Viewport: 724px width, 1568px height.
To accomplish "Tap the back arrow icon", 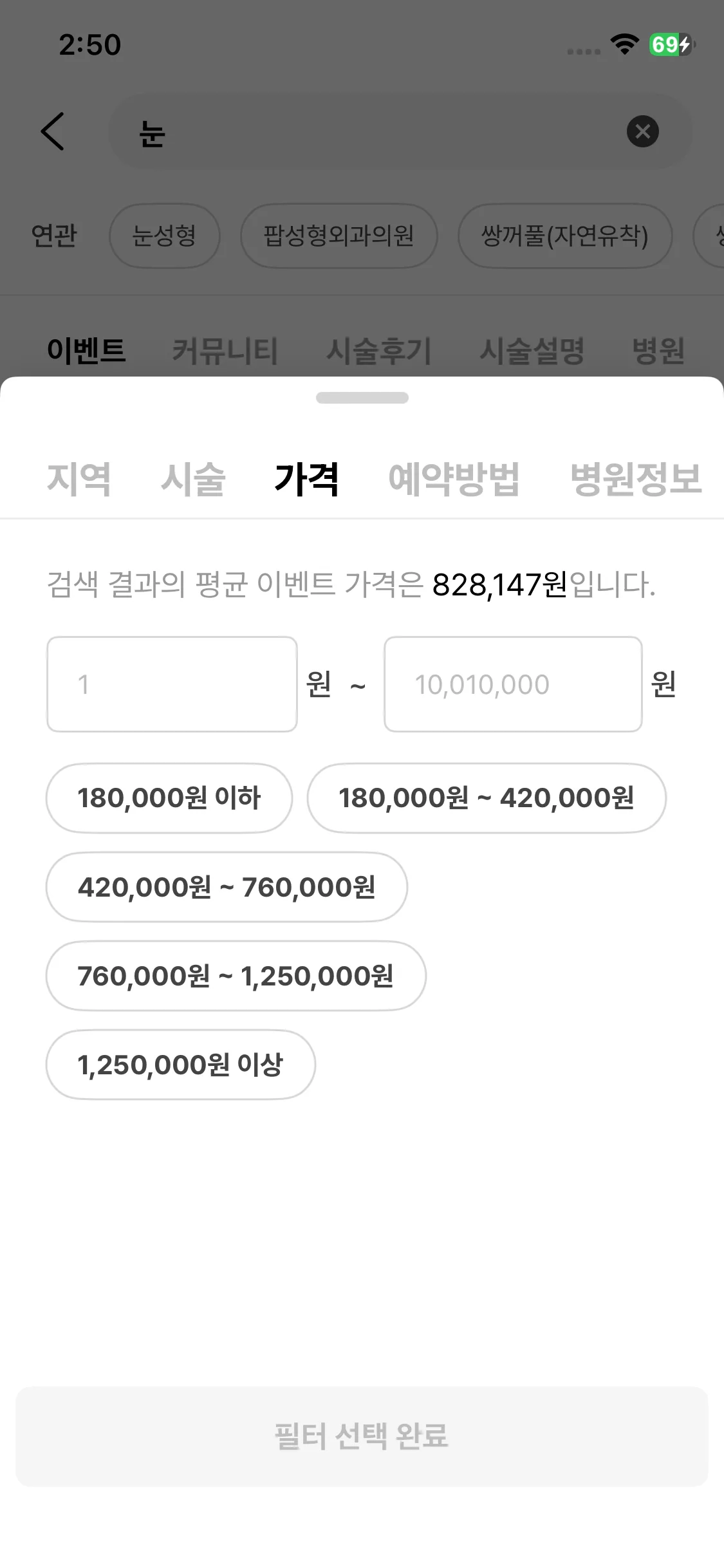I will tap(53, 131).
